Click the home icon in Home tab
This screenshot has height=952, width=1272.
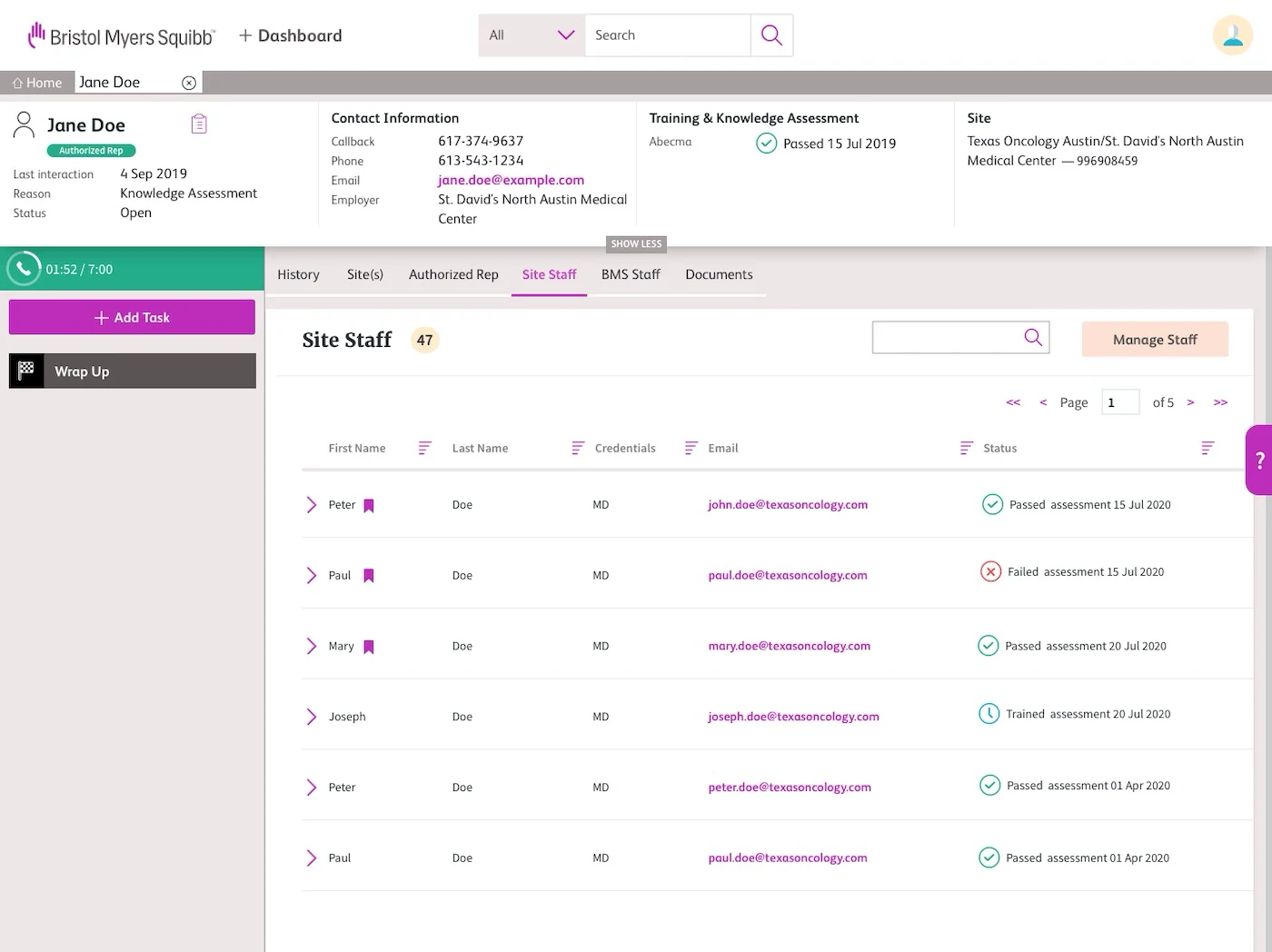point(17,83)
